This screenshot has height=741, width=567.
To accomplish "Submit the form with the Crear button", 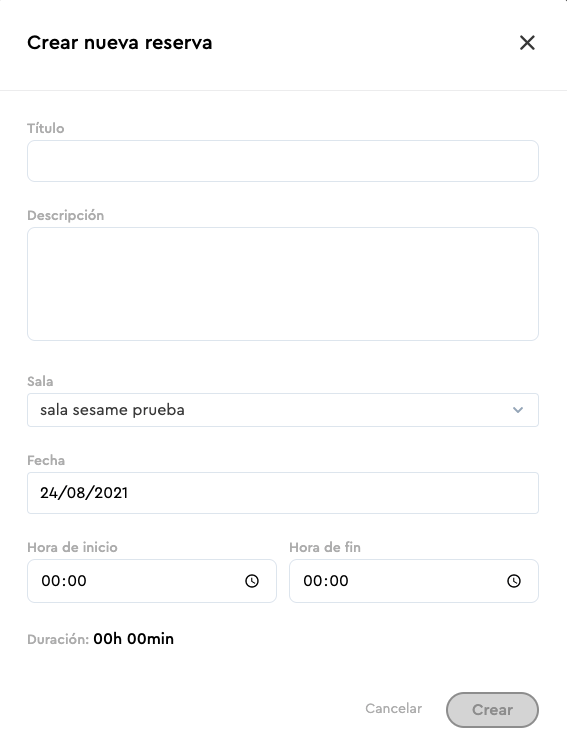I will 492,710.
